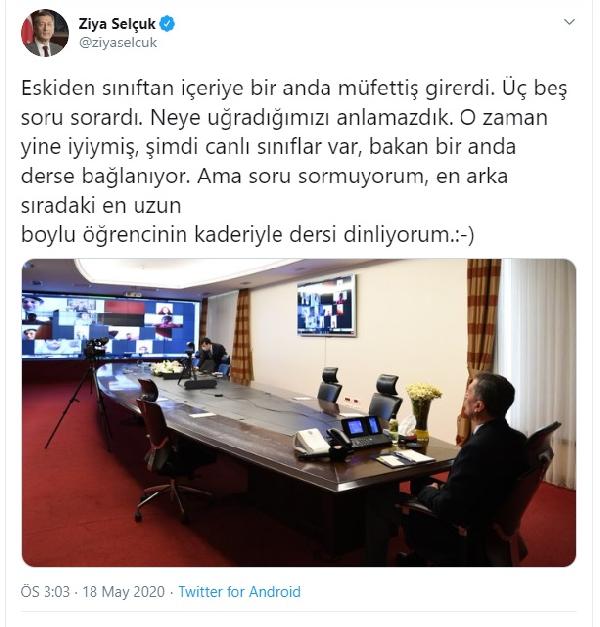Click the wall-mounted TV screen in photo
The height and width of the screenshot is (627, 600).
tap(326, 305)
